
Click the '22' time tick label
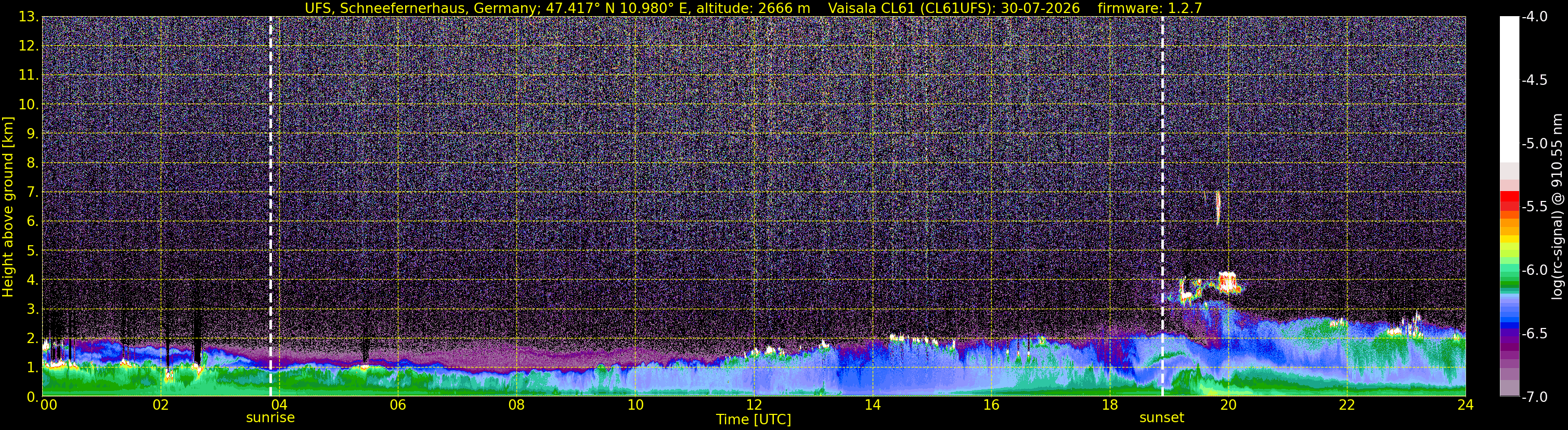point(1347,405)
